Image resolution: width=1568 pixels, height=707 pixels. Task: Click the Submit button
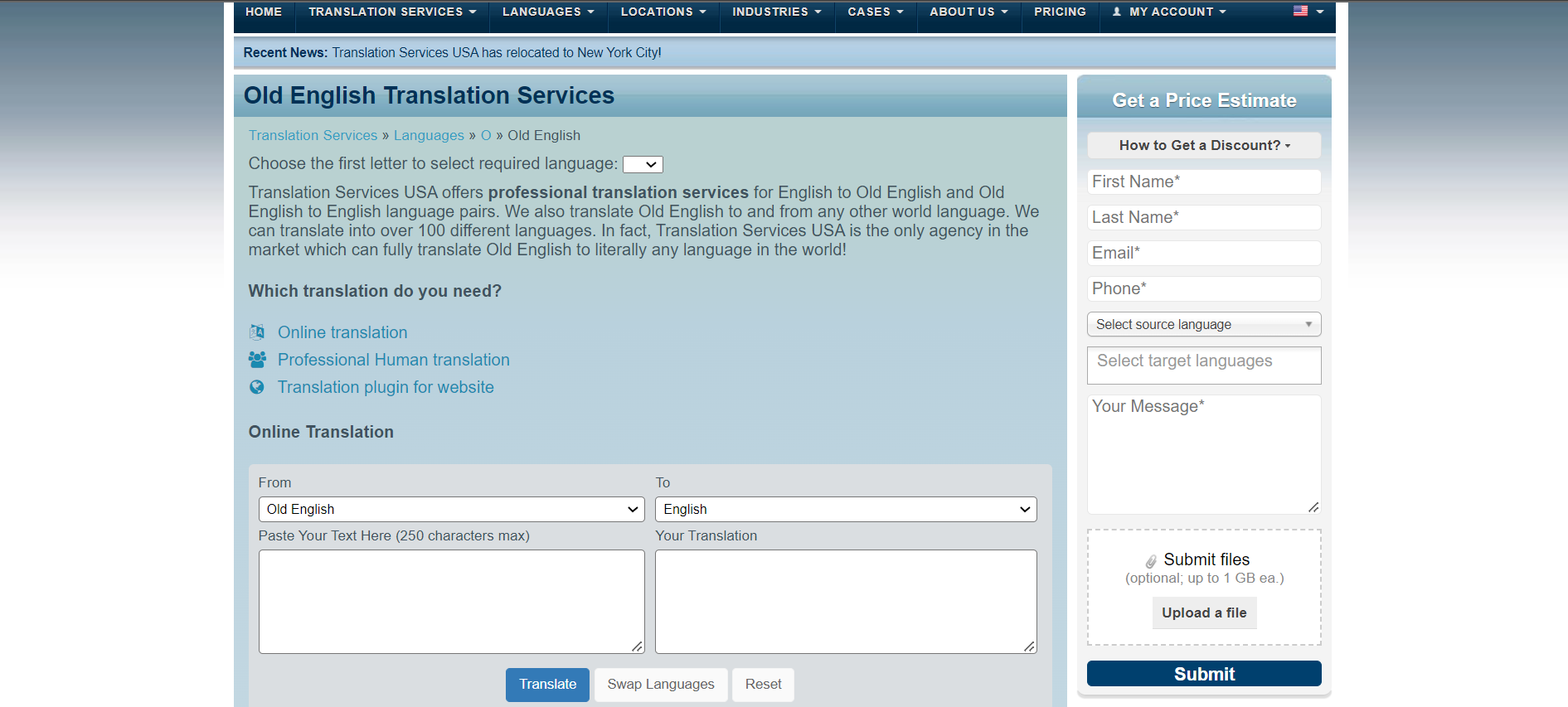click(x=1204, y=674)
